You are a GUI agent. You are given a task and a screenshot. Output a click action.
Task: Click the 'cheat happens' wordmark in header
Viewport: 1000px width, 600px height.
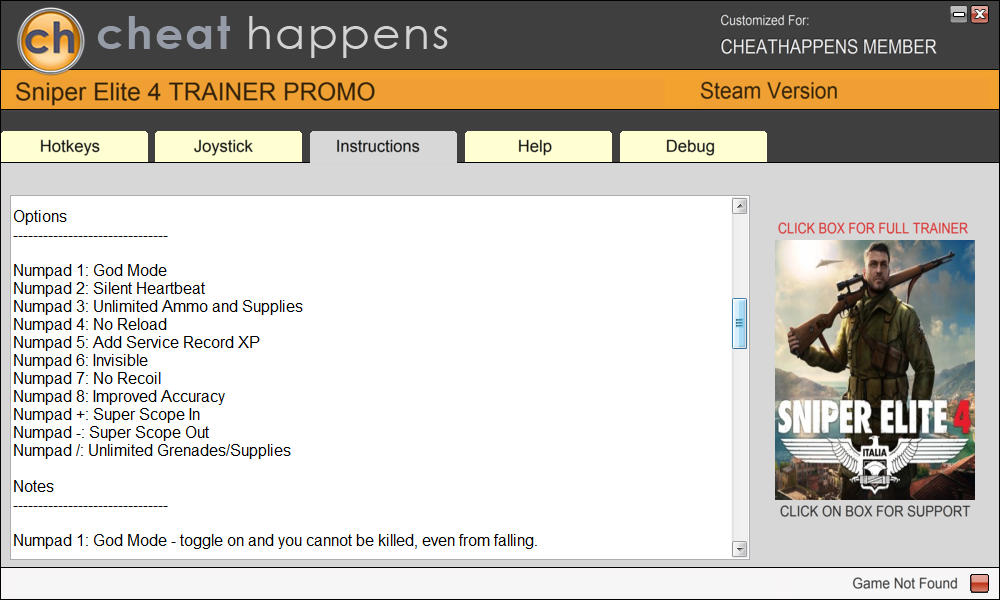(x=272, y=36)
